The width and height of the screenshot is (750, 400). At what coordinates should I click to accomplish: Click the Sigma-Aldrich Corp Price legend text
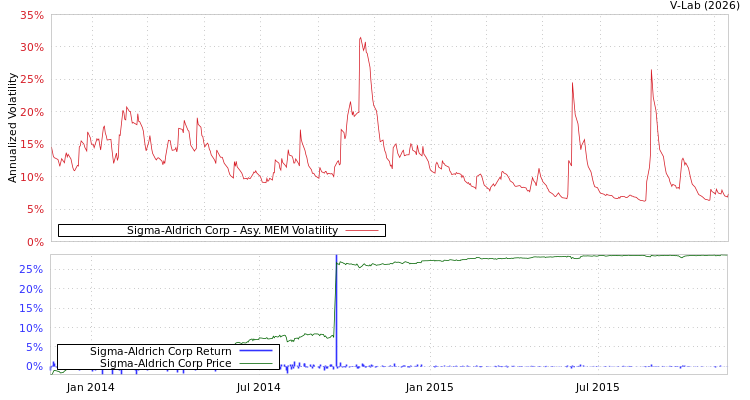coord(165,363)
